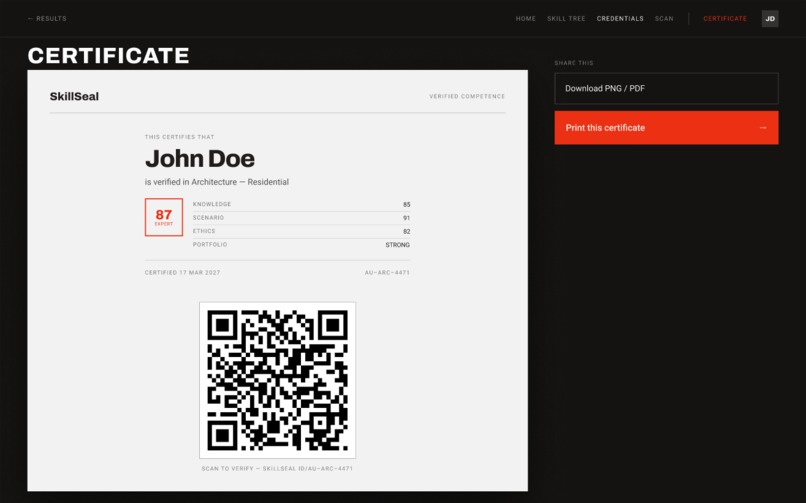Viewport: 806px width, 503px height.
Task: Click the 87 Expert score badge
Action: pos(164,217)
